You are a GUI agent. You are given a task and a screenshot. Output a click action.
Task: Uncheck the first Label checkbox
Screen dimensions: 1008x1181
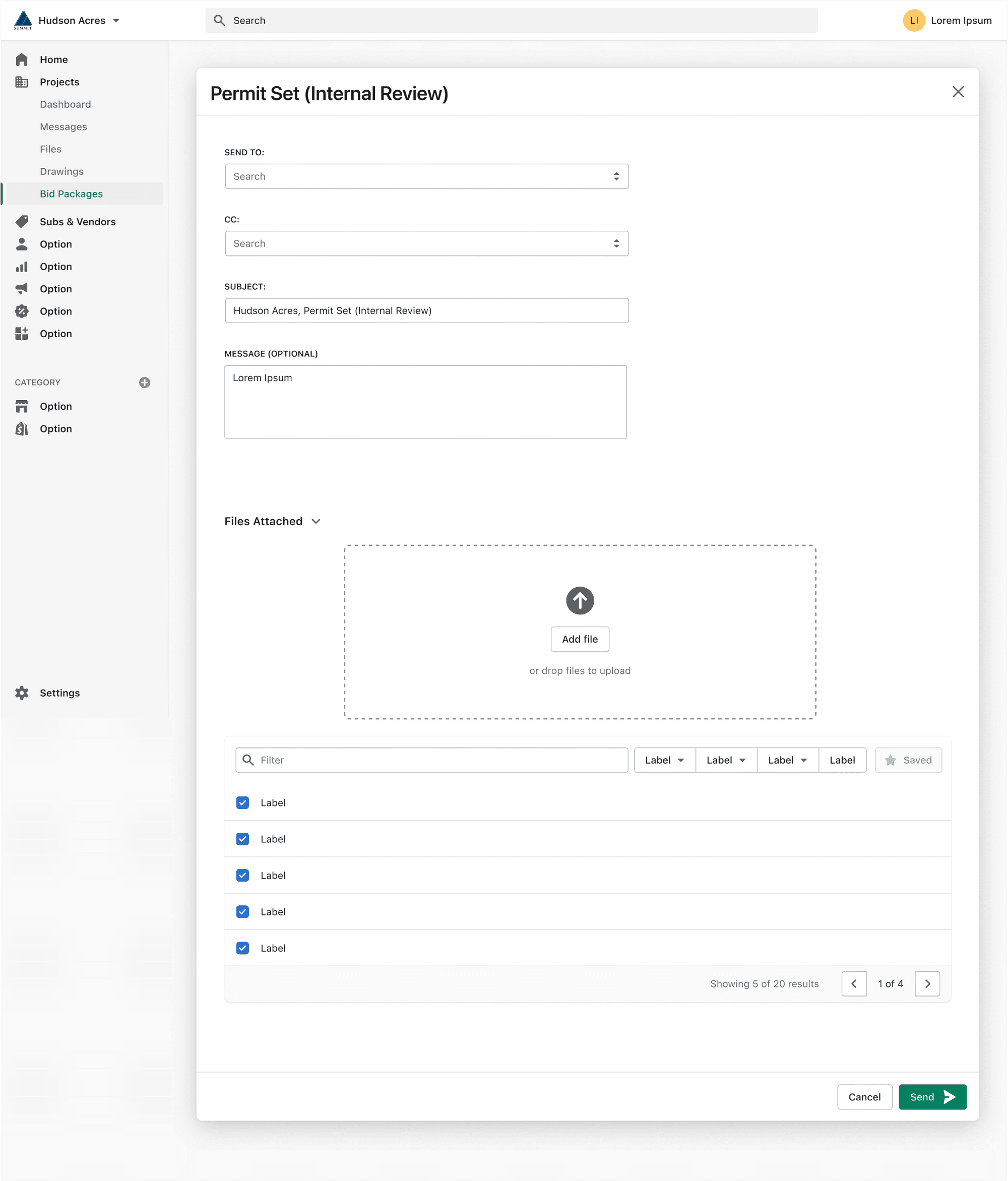pyautogui.click(x=243, y=802)
